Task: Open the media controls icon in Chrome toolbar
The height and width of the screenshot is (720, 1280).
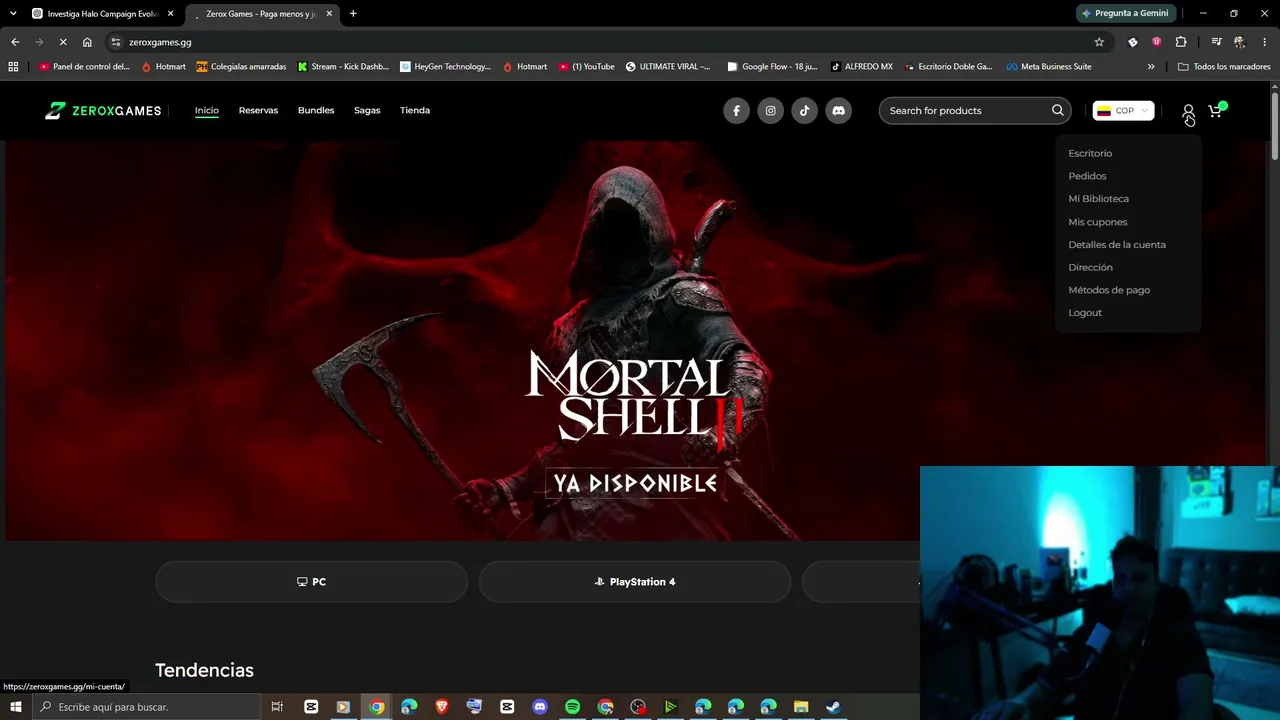Action: 1216,42
